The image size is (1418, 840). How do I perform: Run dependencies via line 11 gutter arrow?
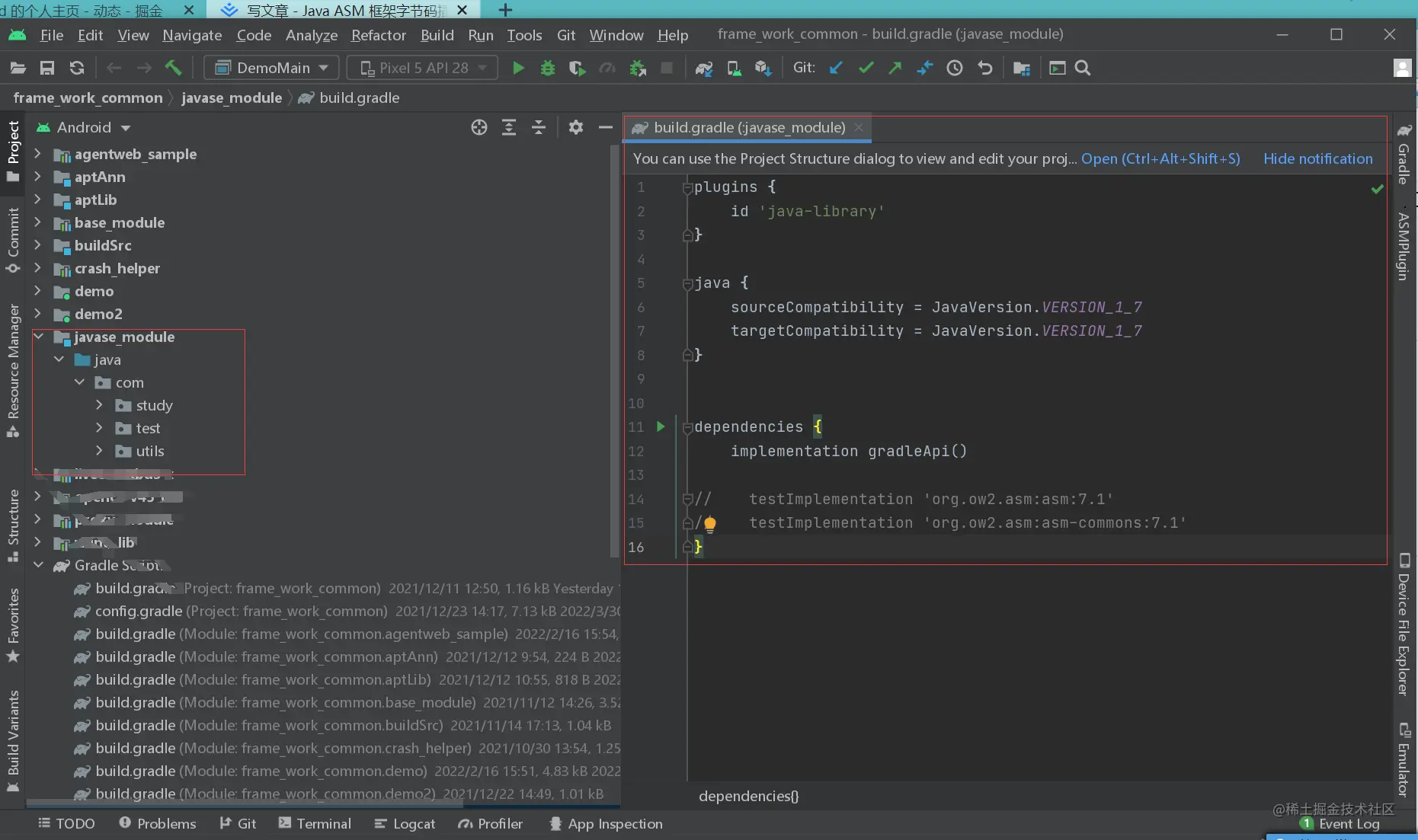[661, 427]
